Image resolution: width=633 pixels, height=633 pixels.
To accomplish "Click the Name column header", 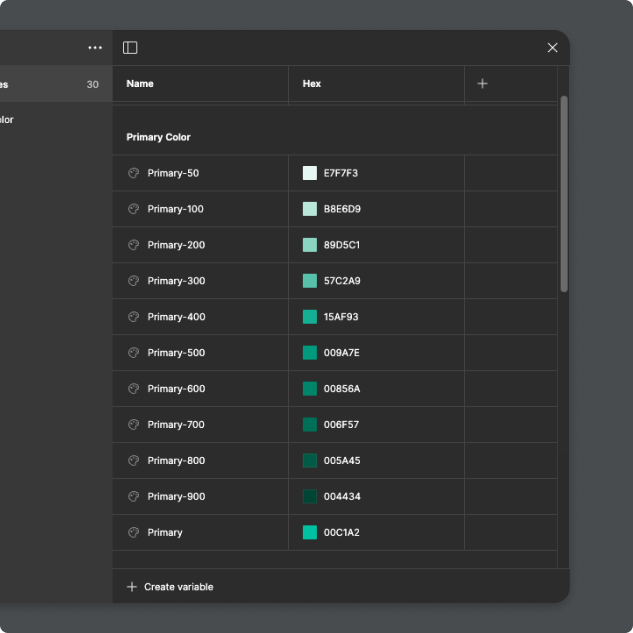I will [x=140, y=84].
